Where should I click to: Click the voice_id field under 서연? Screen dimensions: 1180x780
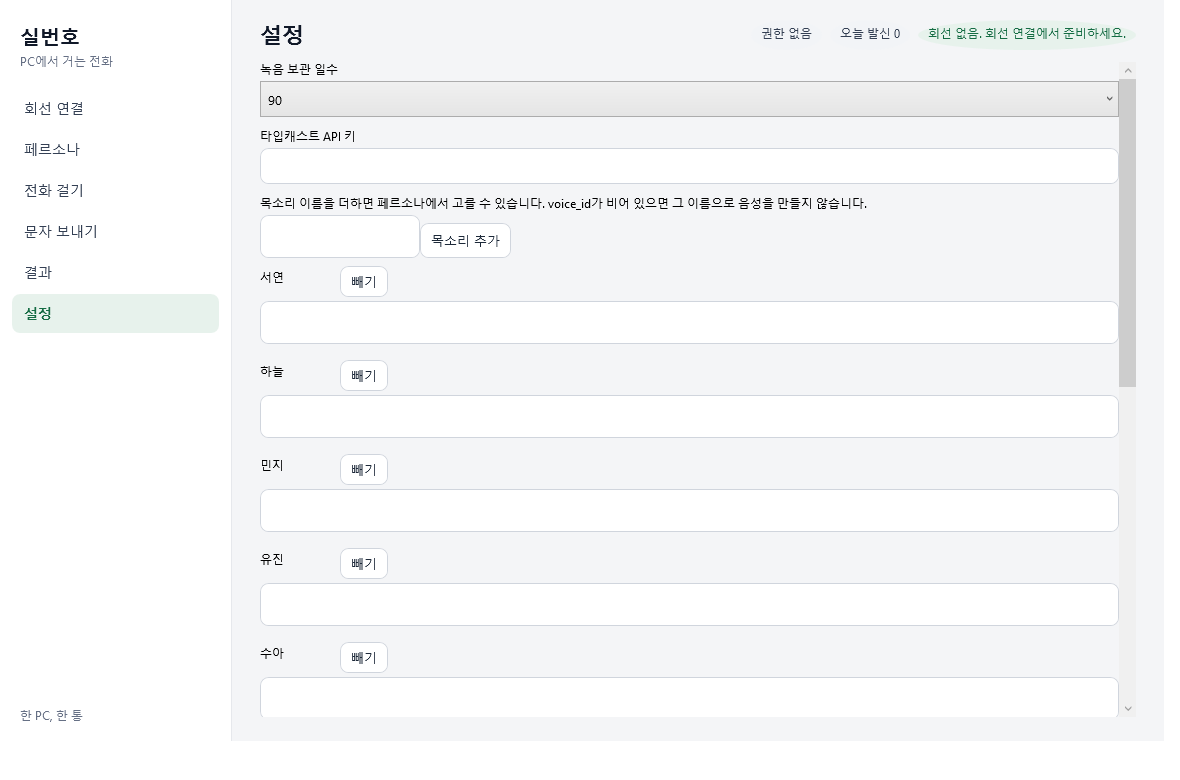pyautogui.click(x=689, y=322)
